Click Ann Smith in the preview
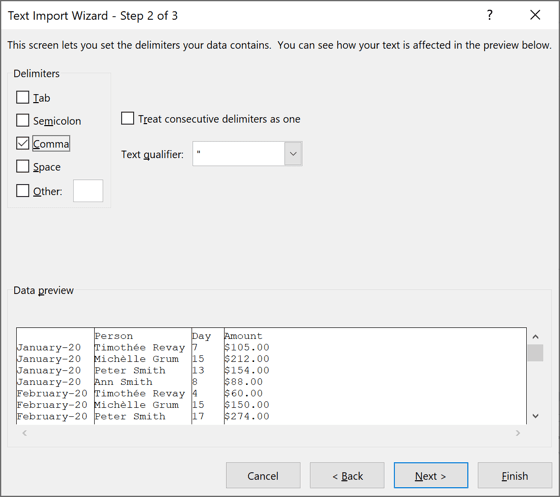 123,382
